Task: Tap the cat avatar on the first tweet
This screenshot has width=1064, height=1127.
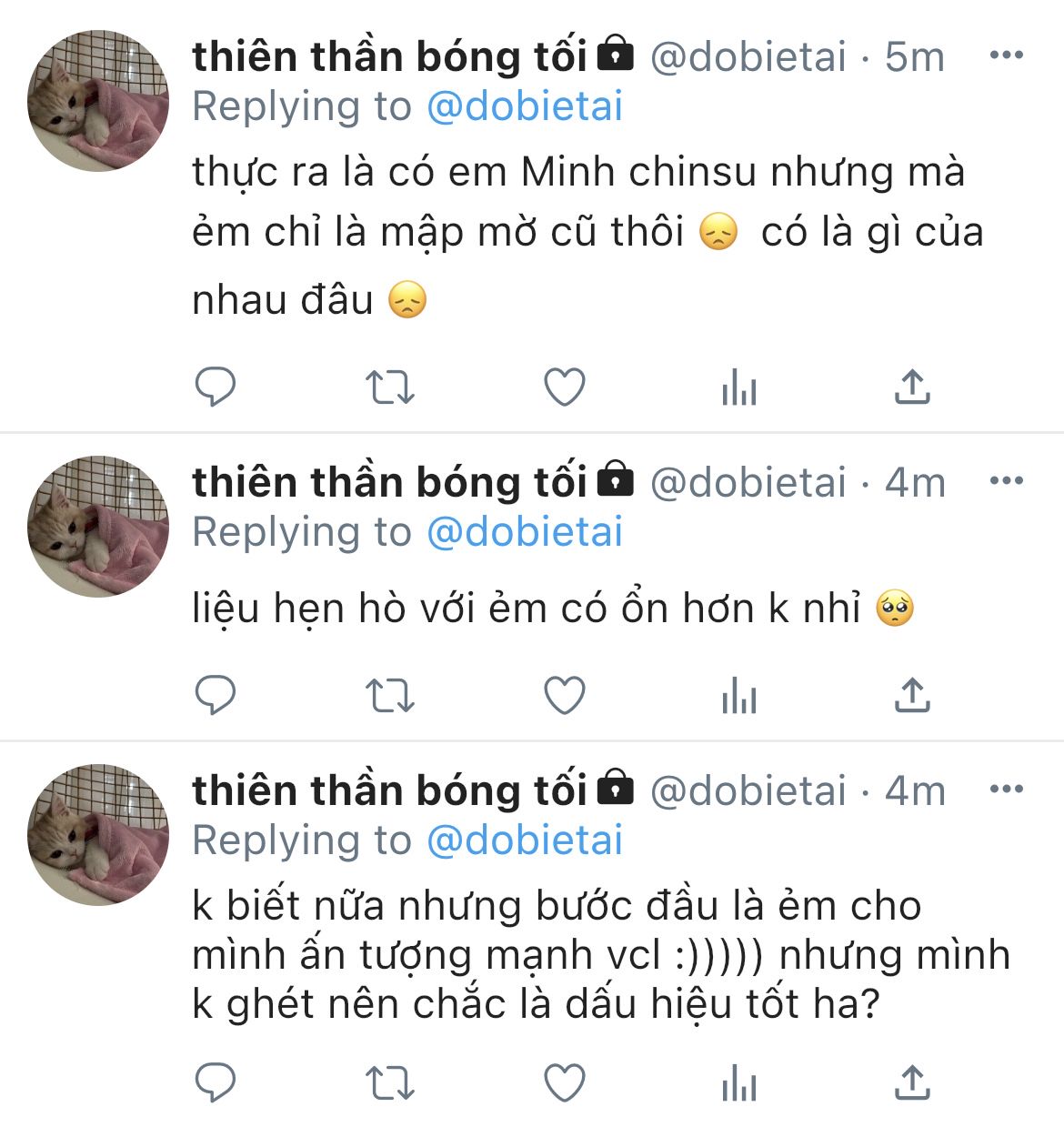Action: pos(98,100)
